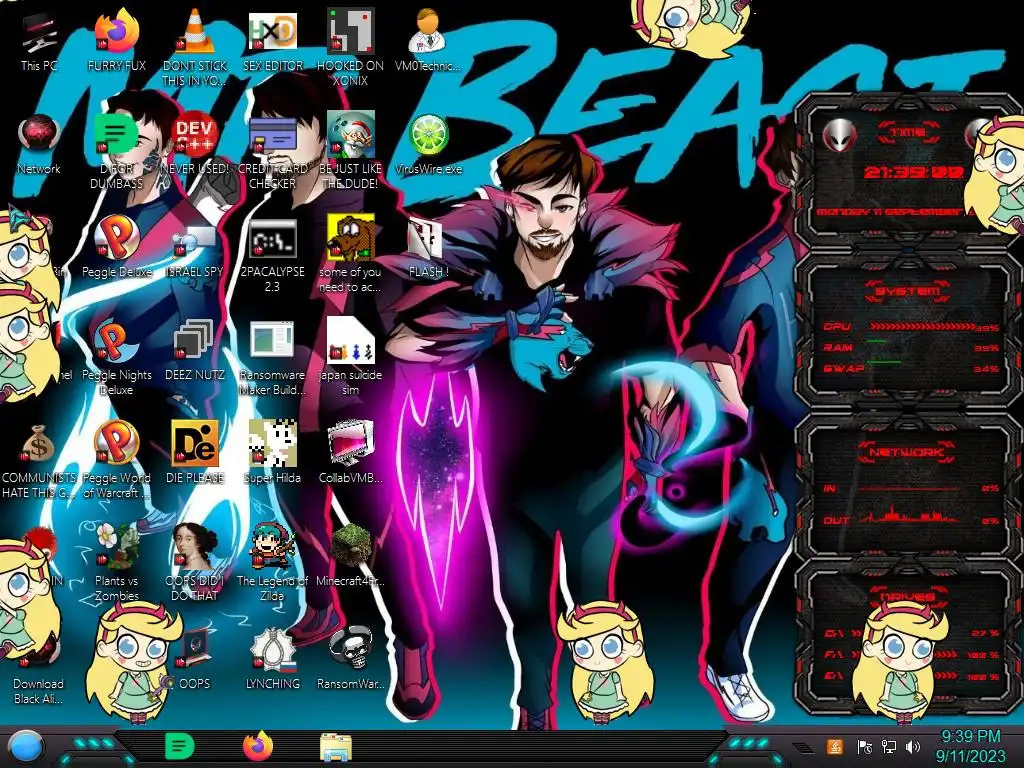Open the DIE PLEASE De icon

pos(195,452)
